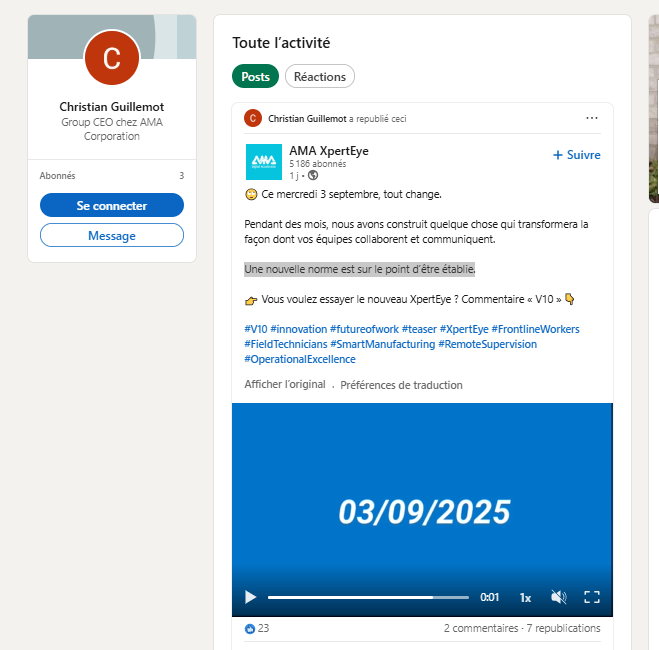Enter fullscreen mode for the video
This screenshot has height=650, width=659.
[x=592, y=597]
